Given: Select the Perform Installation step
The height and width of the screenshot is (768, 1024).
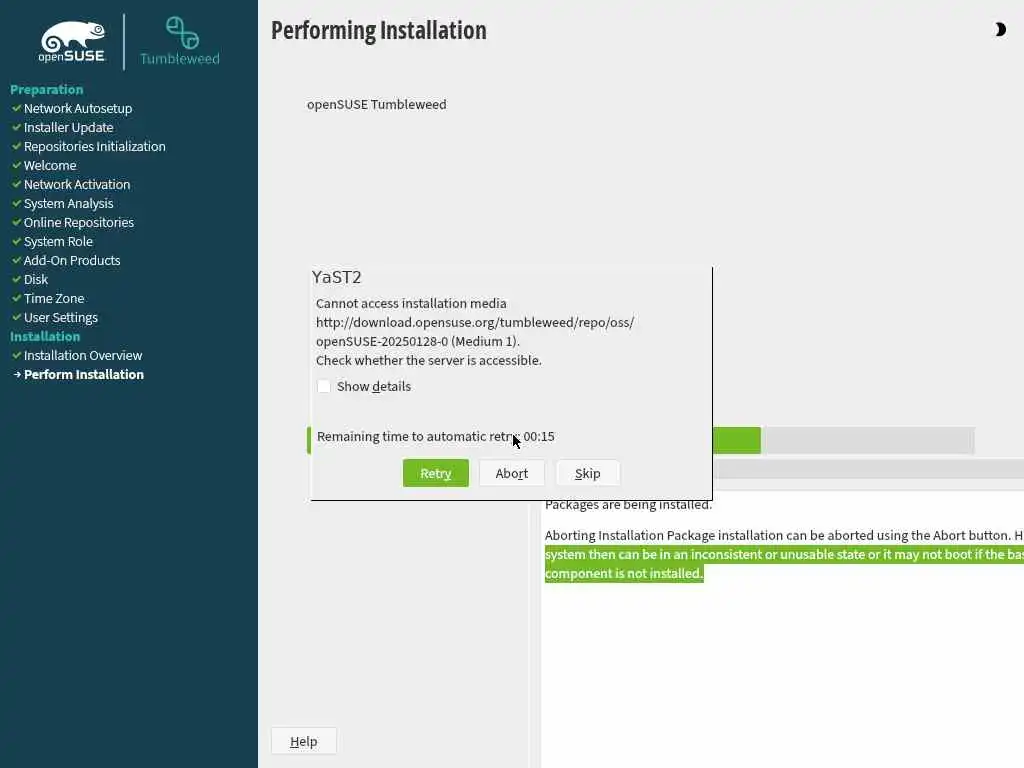Looking at the screenshot, I should [x=84, y=374].
